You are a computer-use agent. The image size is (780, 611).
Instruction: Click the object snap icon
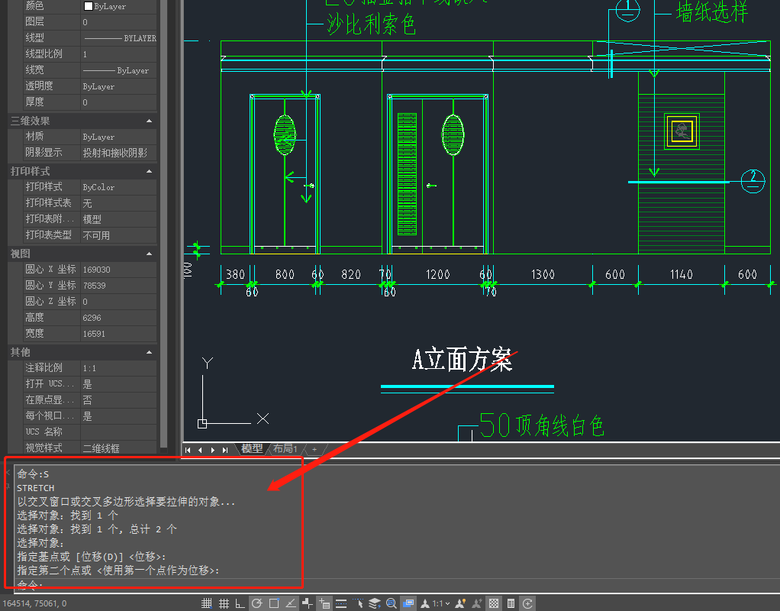pos(274,603)
